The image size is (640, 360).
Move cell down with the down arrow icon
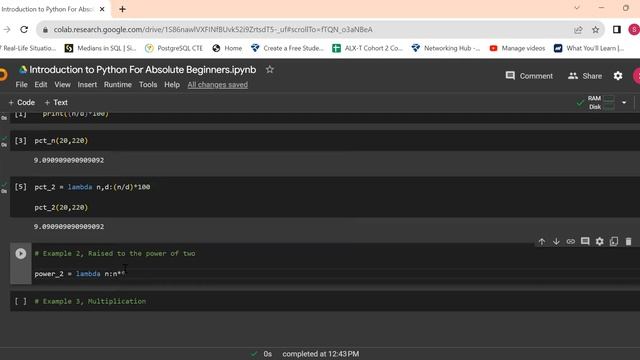click(556, 242)
